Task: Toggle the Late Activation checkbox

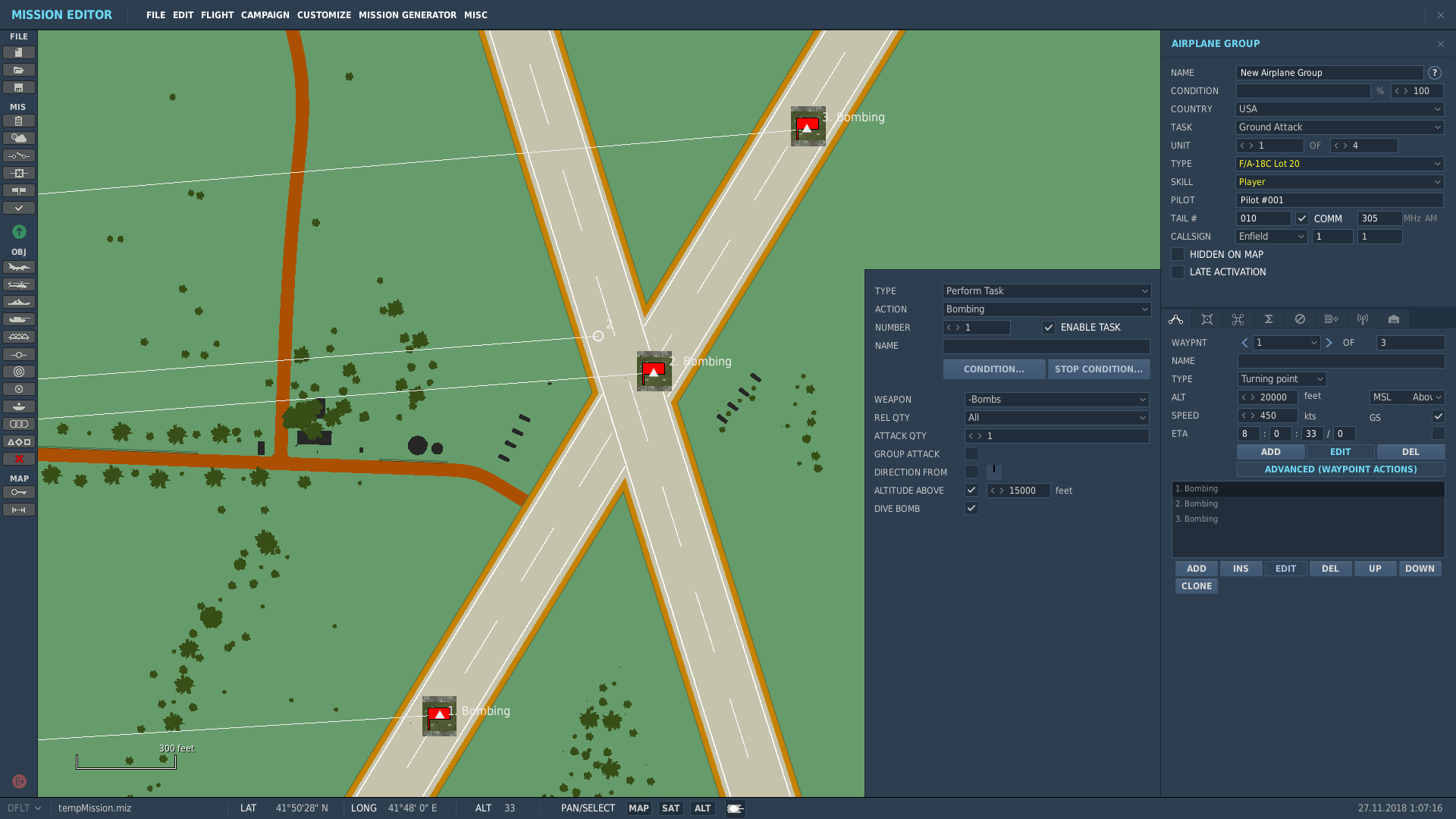Action: 1178,272
